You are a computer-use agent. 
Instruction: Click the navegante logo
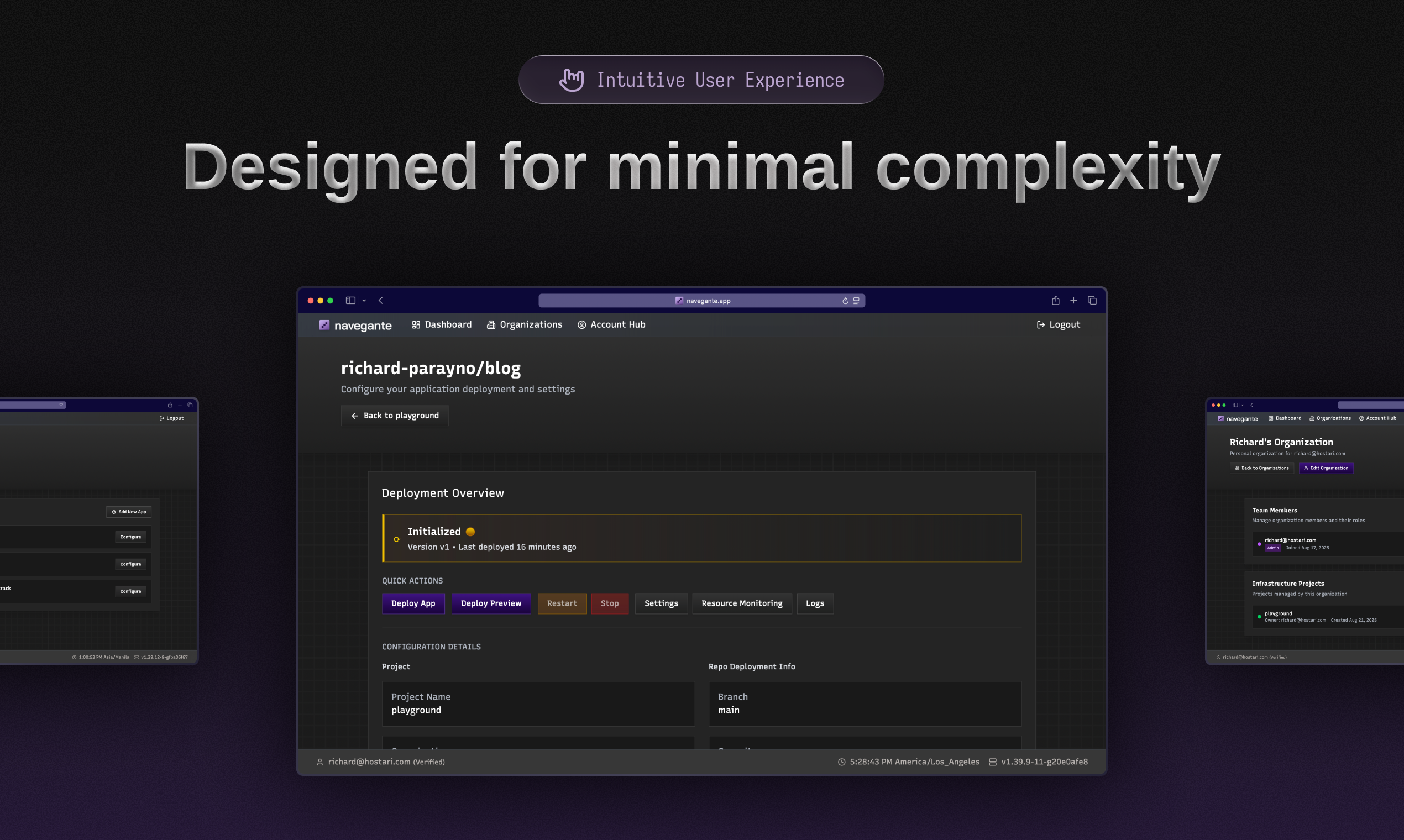click(x=355, y=326)
